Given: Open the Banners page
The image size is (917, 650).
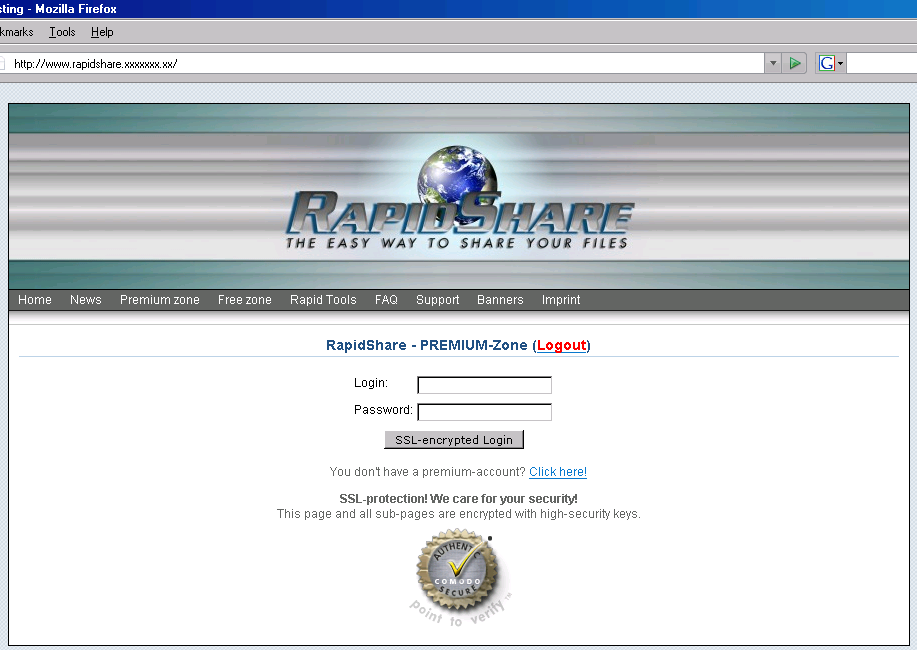Looking at the screenshot, I should (500, 300).
